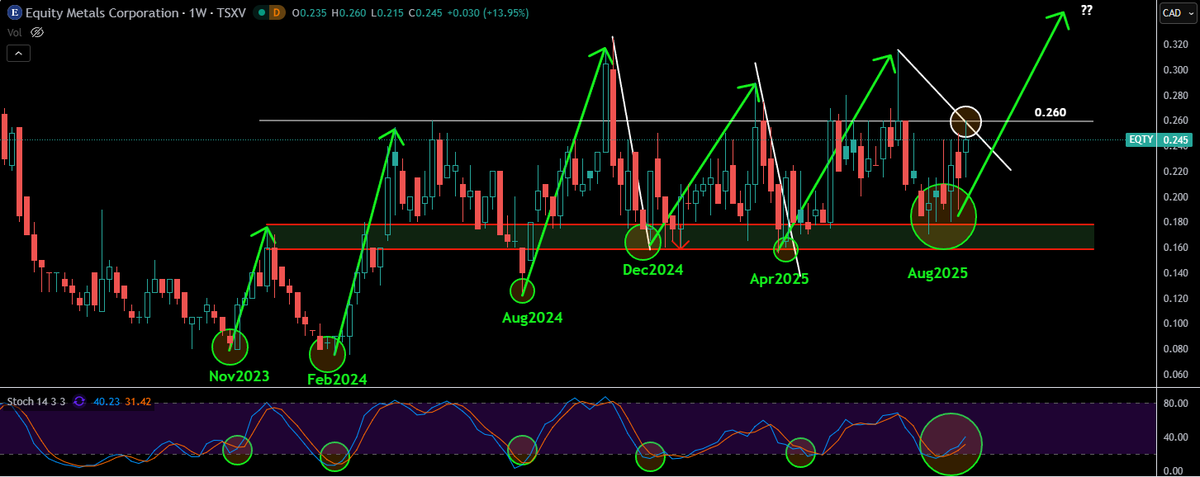Click the Nov2023 text annotation
This screenshot has height=477, width=1200.
tap(241, 376)
